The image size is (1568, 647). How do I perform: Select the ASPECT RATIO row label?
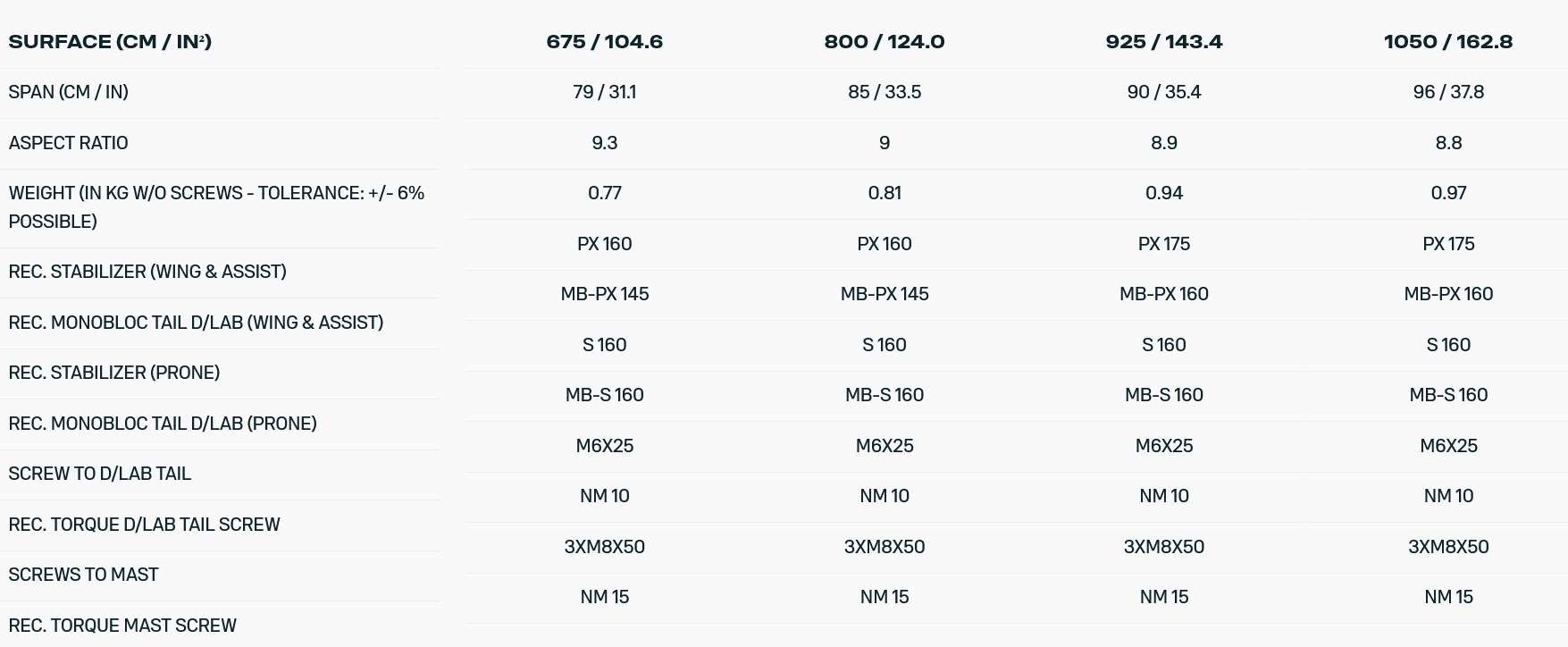pyautogui.click(x=69, y=143)
